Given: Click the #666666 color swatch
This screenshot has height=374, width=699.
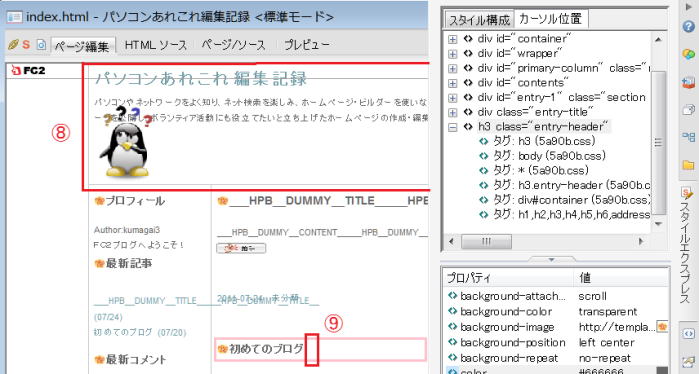Looking at the screenshot, I should click(662, 371).
